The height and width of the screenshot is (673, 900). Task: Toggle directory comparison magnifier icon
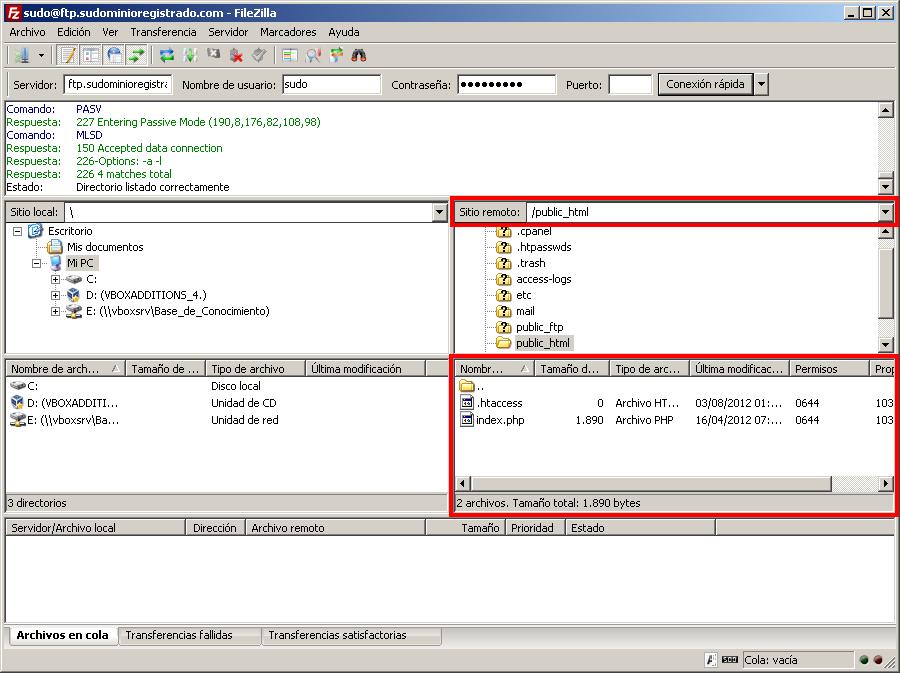[x=313, y=56]
